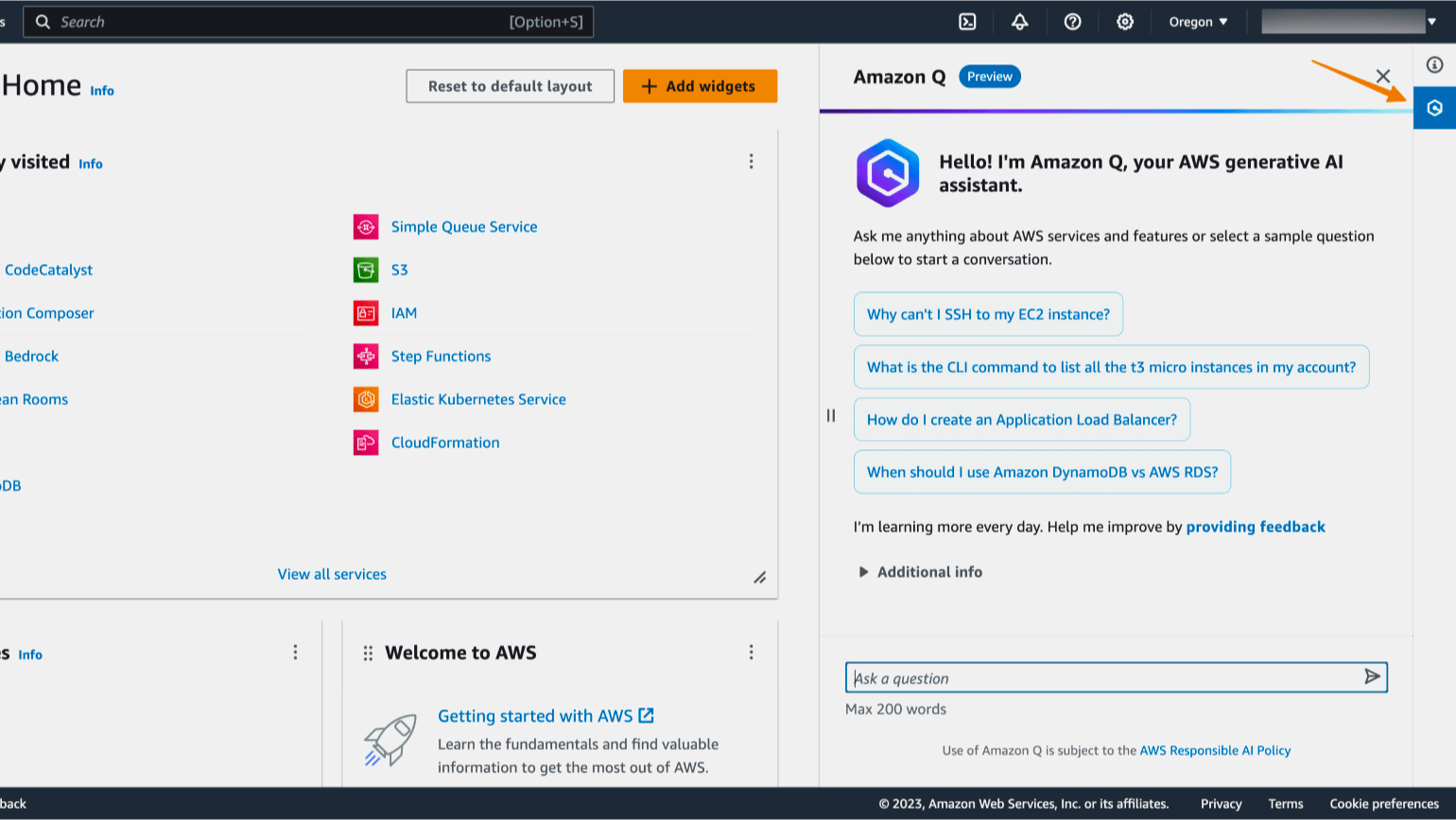Click the Info link next to Home
The height and width of the screenshot is (820, 1456).
[x=102, y=91]
